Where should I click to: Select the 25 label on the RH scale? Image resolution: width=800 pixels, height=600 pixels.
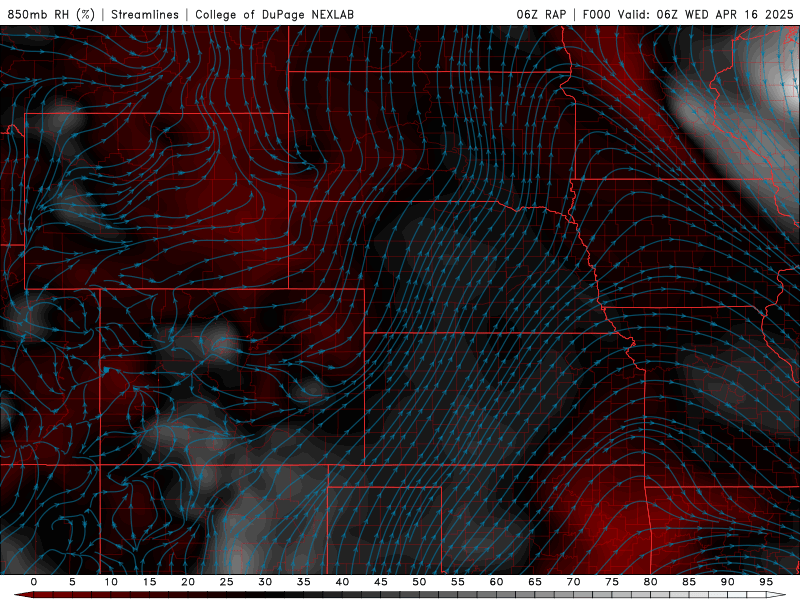click(227, 582)
